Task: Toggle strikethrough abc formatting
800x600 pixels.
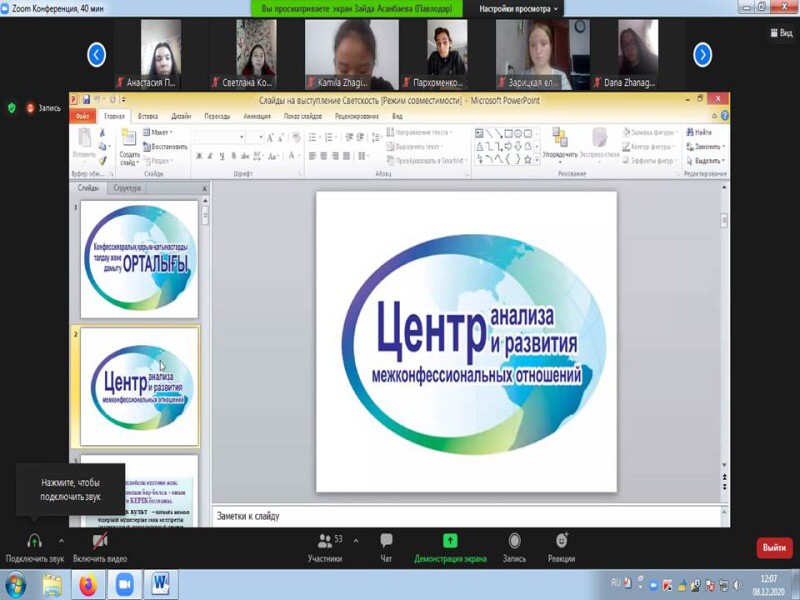Action: coord(245,156)
